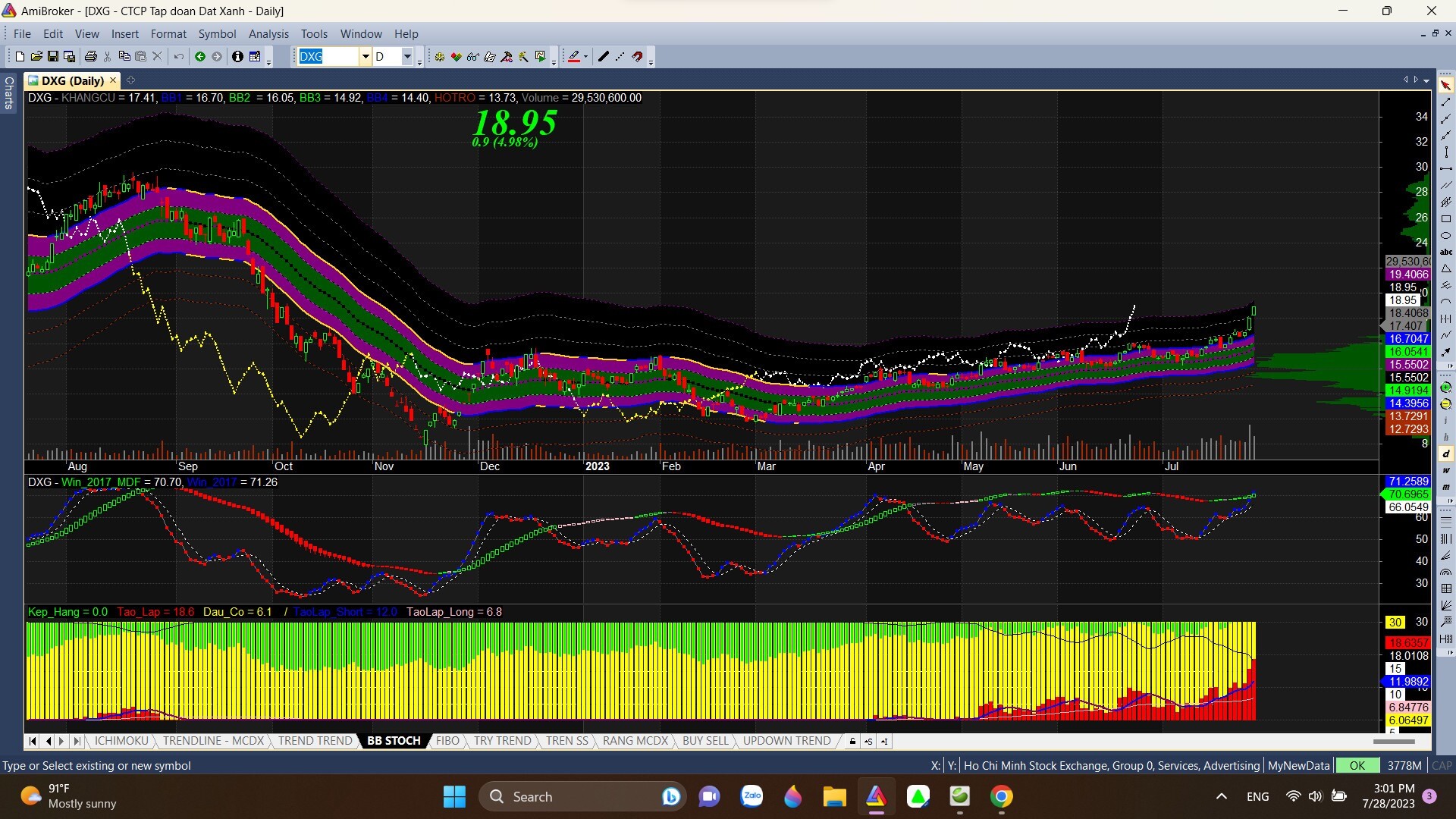Viewport: 1456px width, 819px height.
Task: Click the OK status indicator
Action: [x=1357, y=766]
